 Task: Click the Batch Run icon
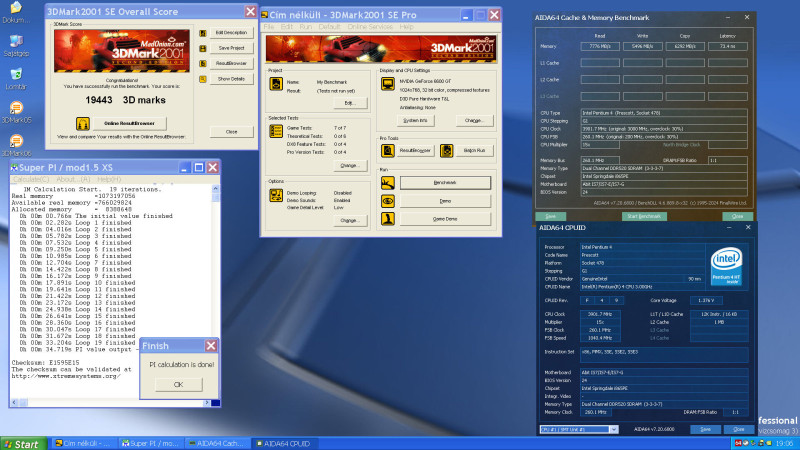[x=446, y=151]
